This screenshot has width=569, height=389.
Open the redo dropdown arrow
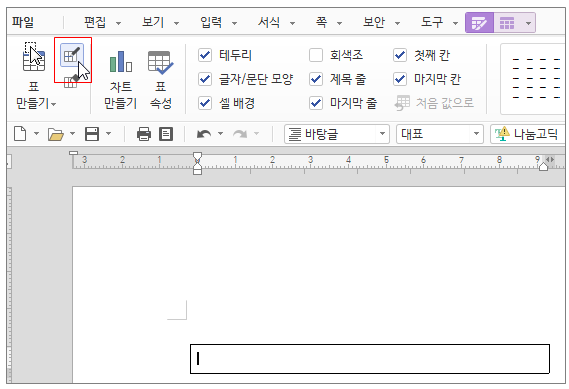[257, 134]
